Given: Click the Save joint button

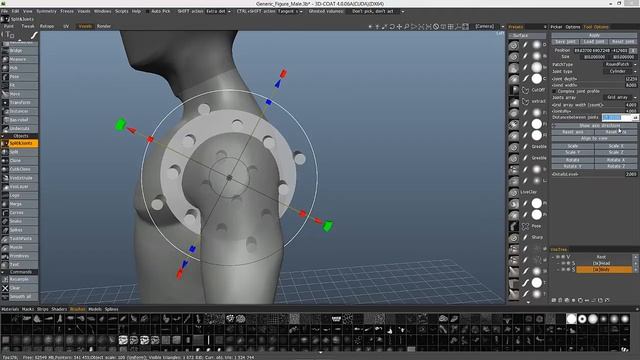Looking at the screenshot, I should point(565,42).
